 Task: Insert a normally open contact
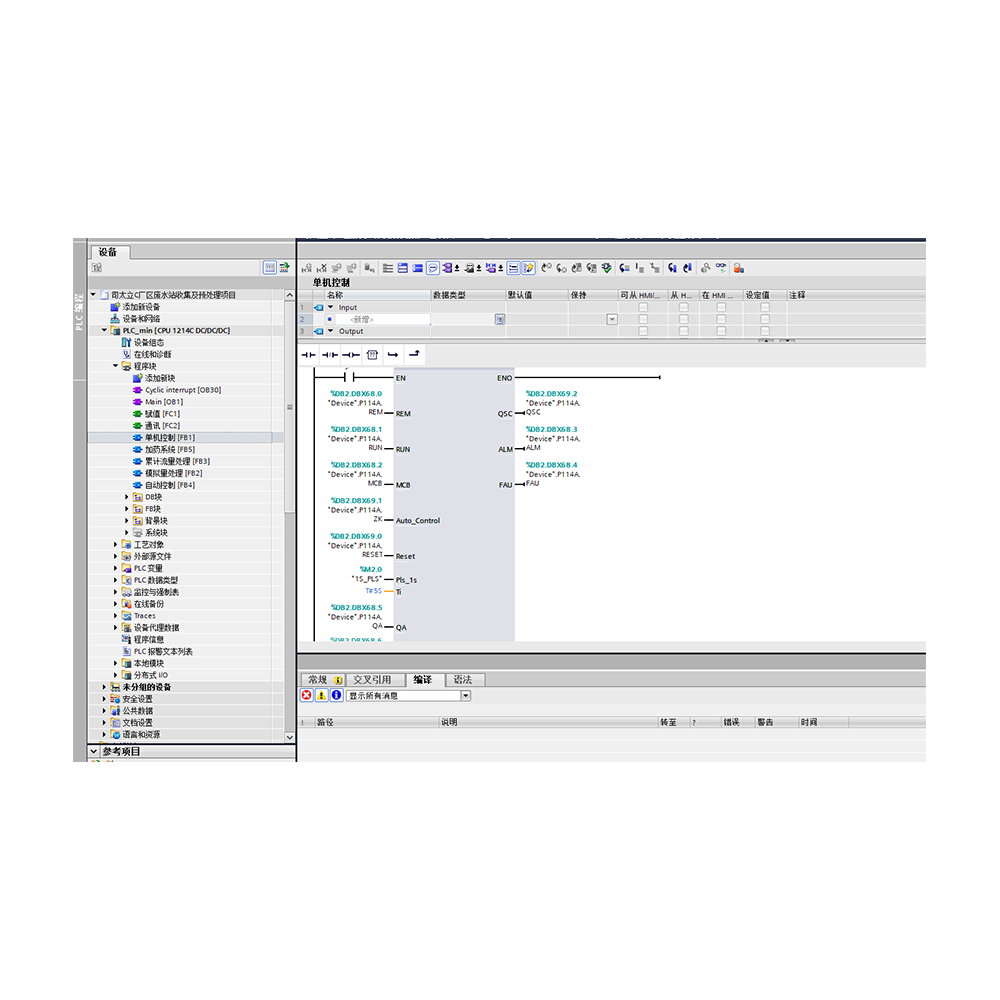[309, 355]
